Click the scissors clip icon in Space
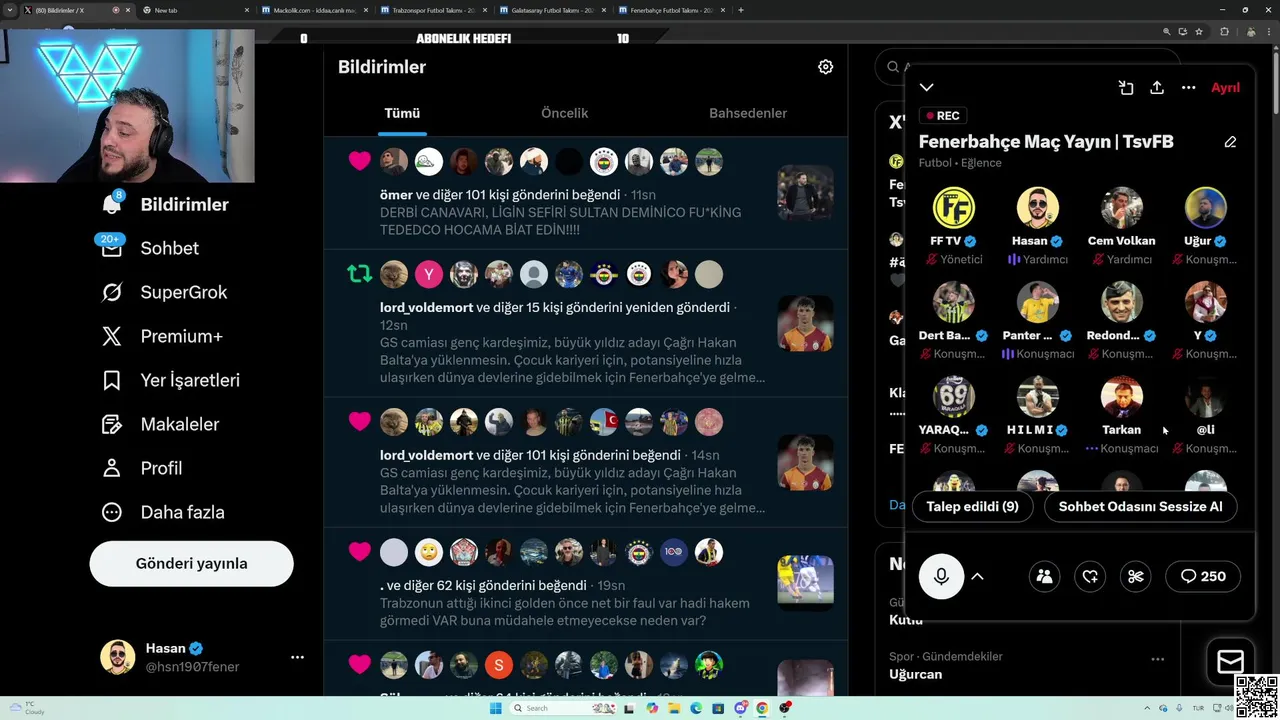This screenshot has height=720, width=1280. point(1135,576)
